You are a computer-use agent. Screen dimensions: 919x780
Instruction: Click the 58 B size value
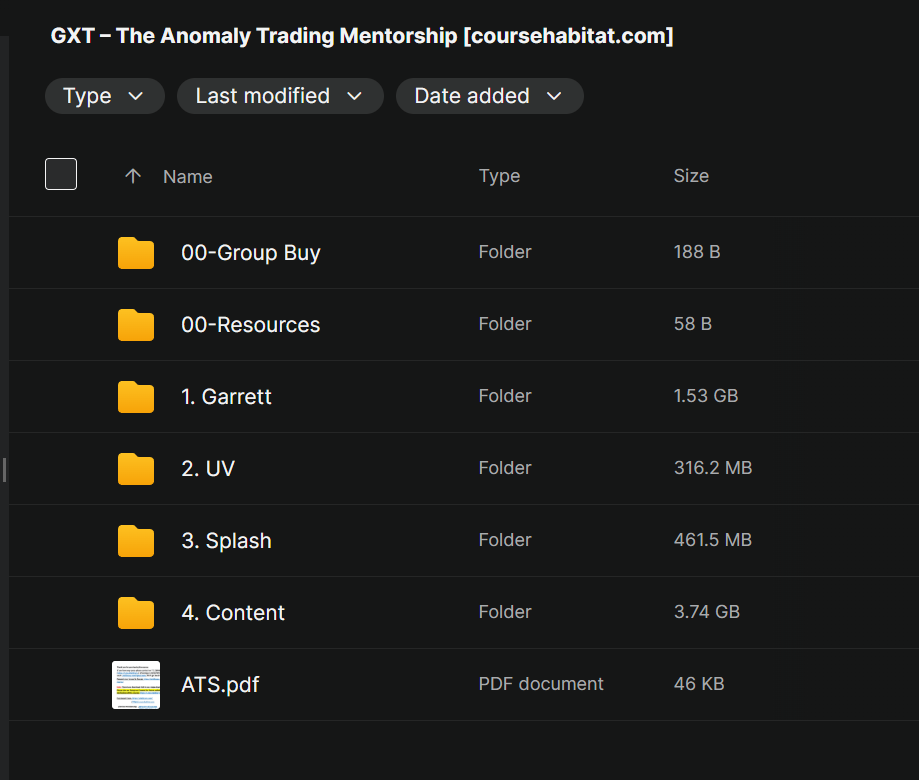point(693,324)
